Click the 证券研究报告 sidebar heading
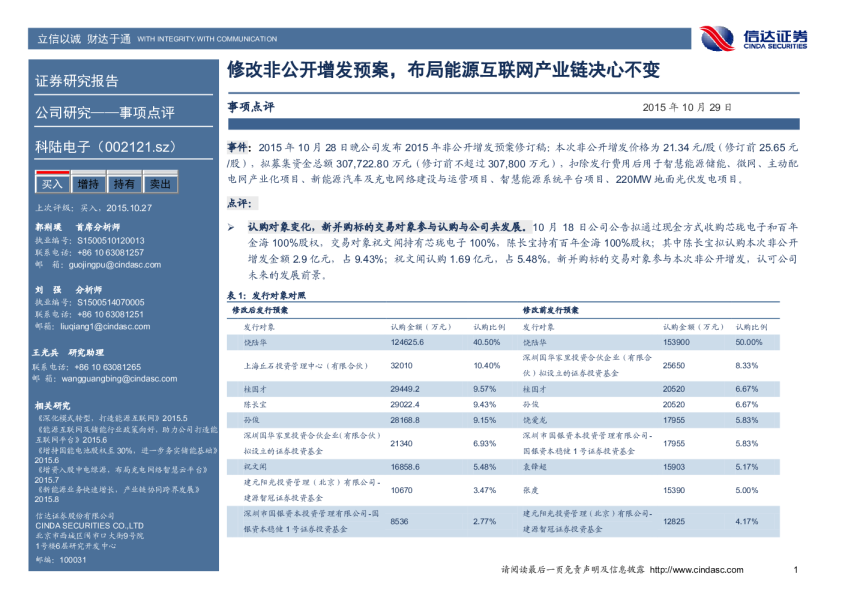 point(77,81)
